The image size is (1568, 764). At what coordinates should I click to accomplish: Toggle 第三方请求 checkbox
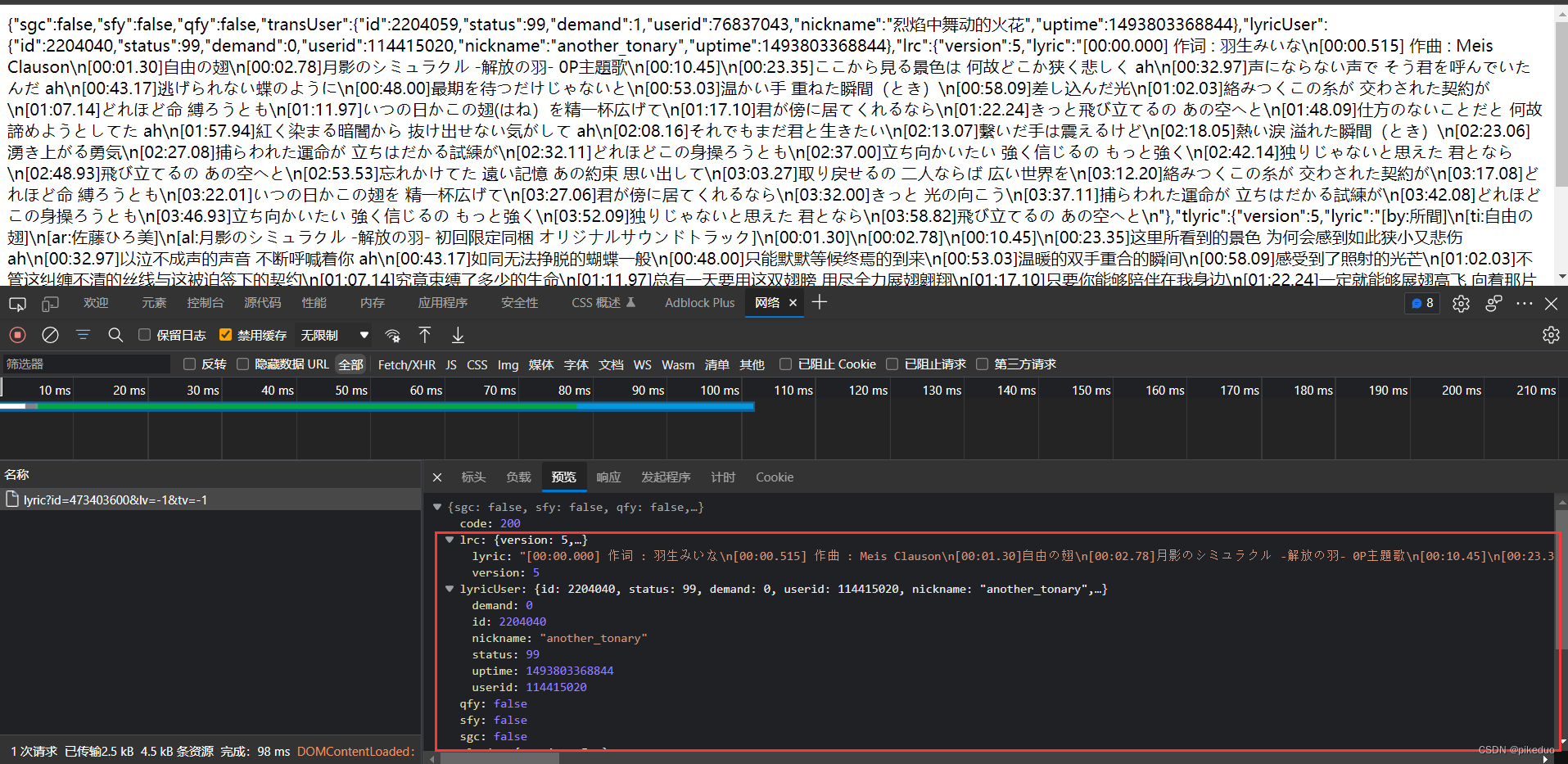point(983,364)
